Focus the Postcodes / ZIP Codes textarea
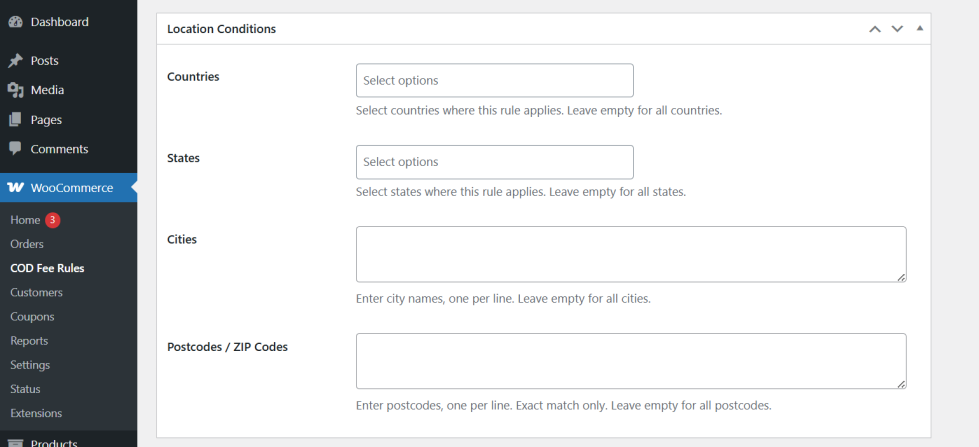 (630, 361)
